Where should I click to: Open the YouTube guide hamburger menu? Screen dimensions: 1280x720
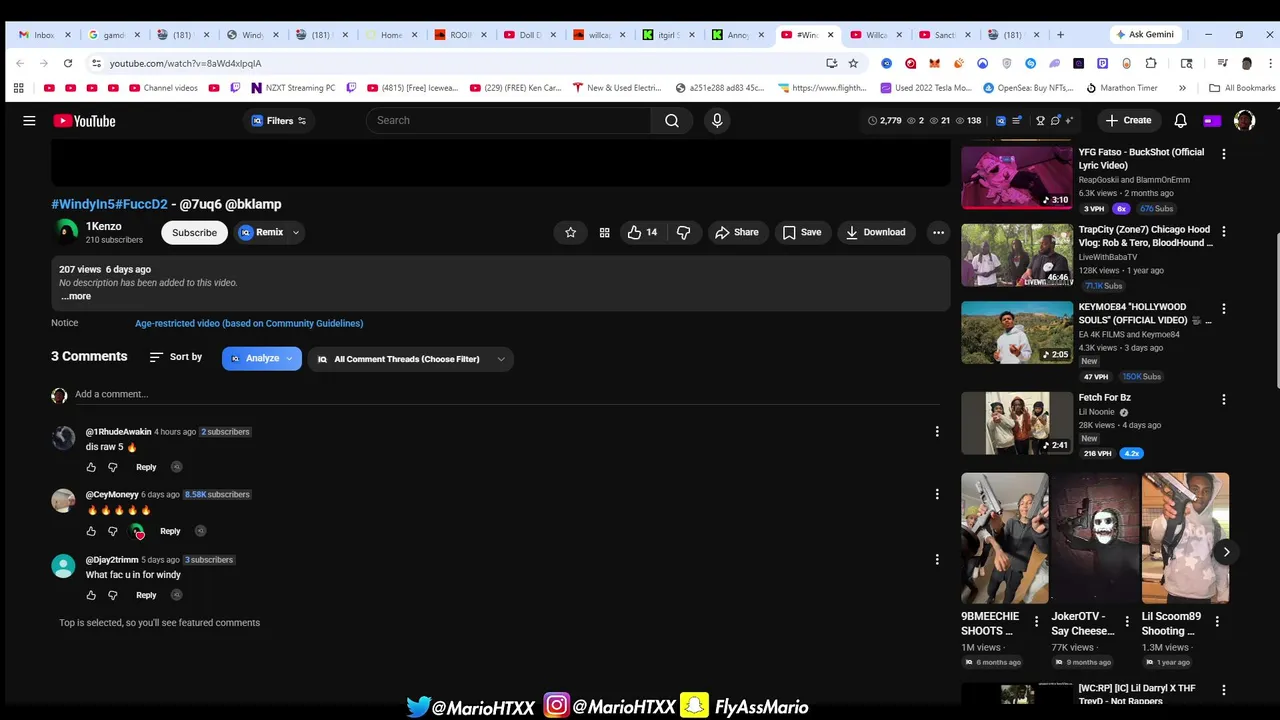(29, 121)
